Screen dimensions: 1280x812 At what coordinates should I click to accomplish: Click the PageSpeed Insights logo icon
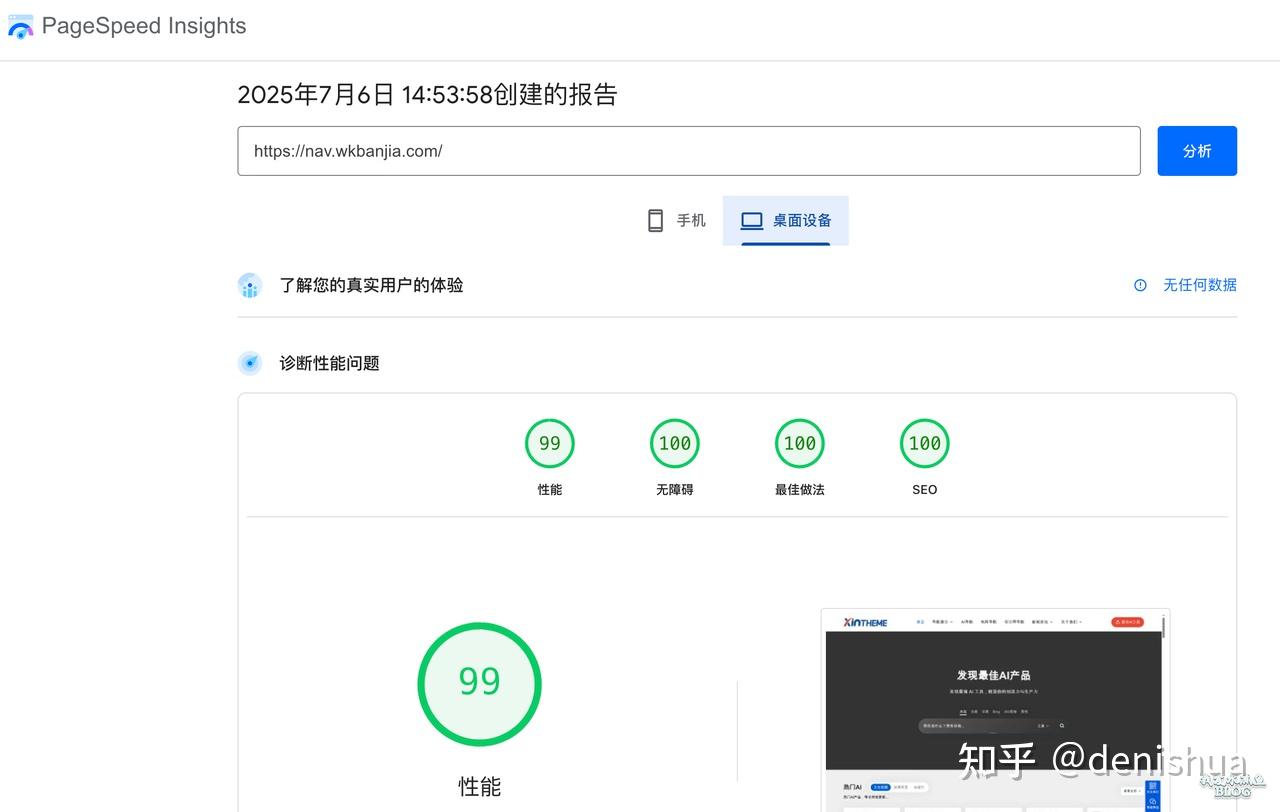click(x=20, y=27)
